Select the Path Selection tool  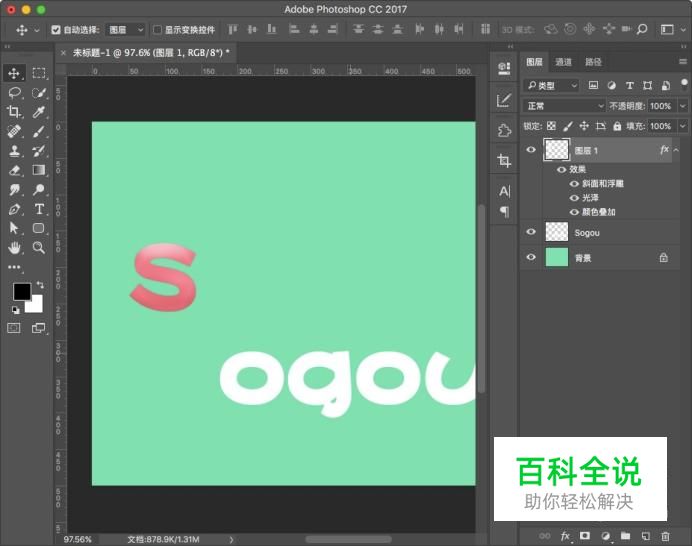pyautogui.click(x=14, y=228)
